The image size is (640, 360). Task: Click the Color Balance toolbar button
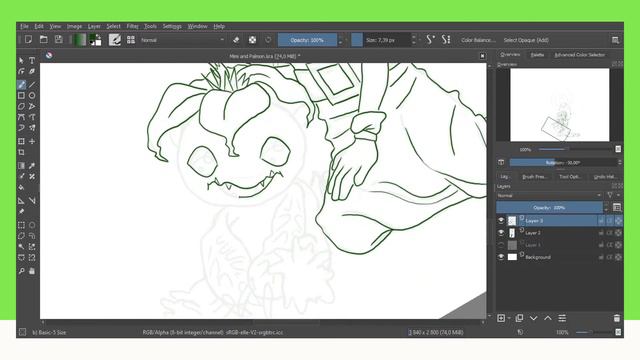pyautogui.click(x=478, y=40)
